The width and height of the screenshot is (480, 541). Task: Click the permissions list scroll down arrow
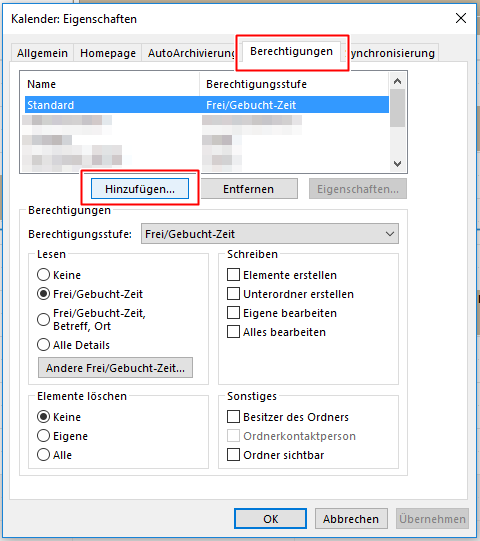click(398, 164)
